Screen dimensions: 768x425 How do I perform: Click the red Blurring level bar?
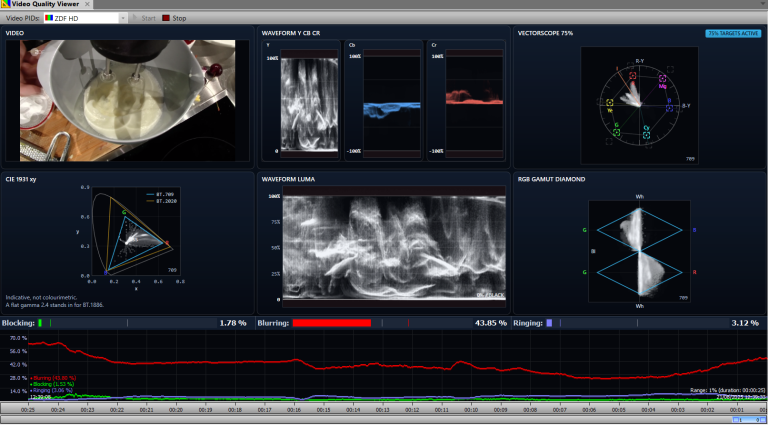tap(332, 323)
